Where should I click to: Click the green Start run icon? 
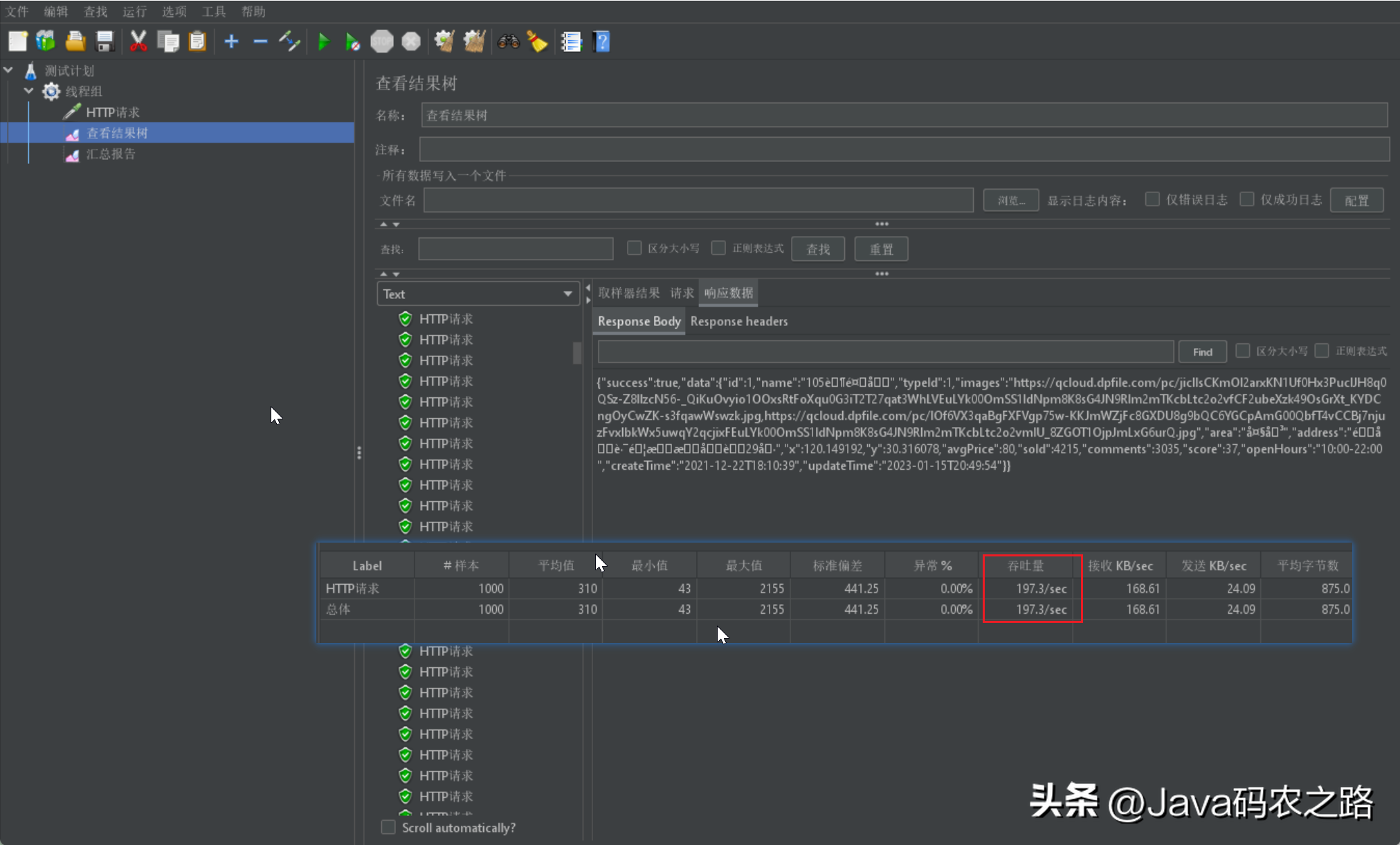click(323, 42)
